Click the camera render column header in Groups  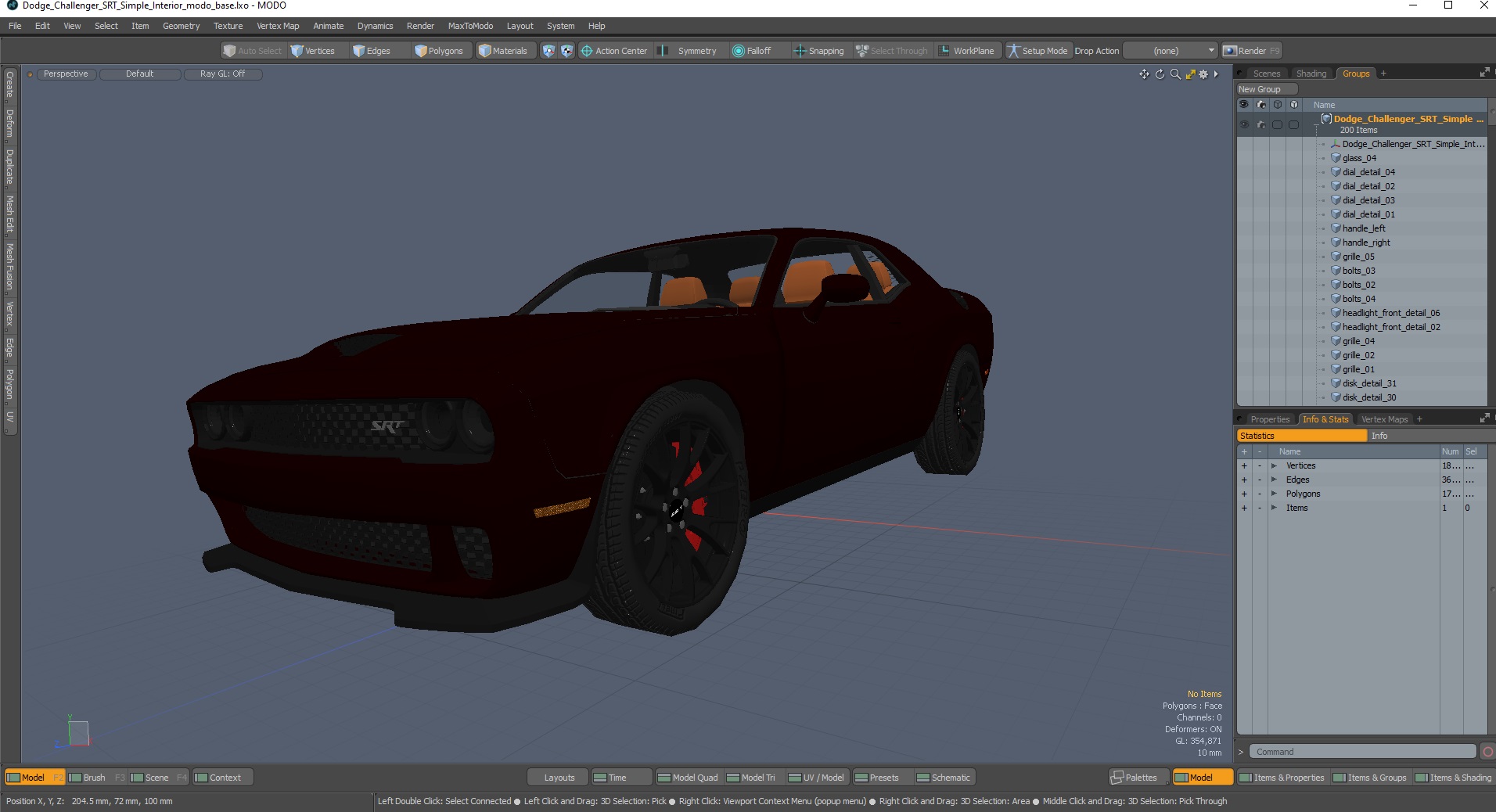(1261, 105)
